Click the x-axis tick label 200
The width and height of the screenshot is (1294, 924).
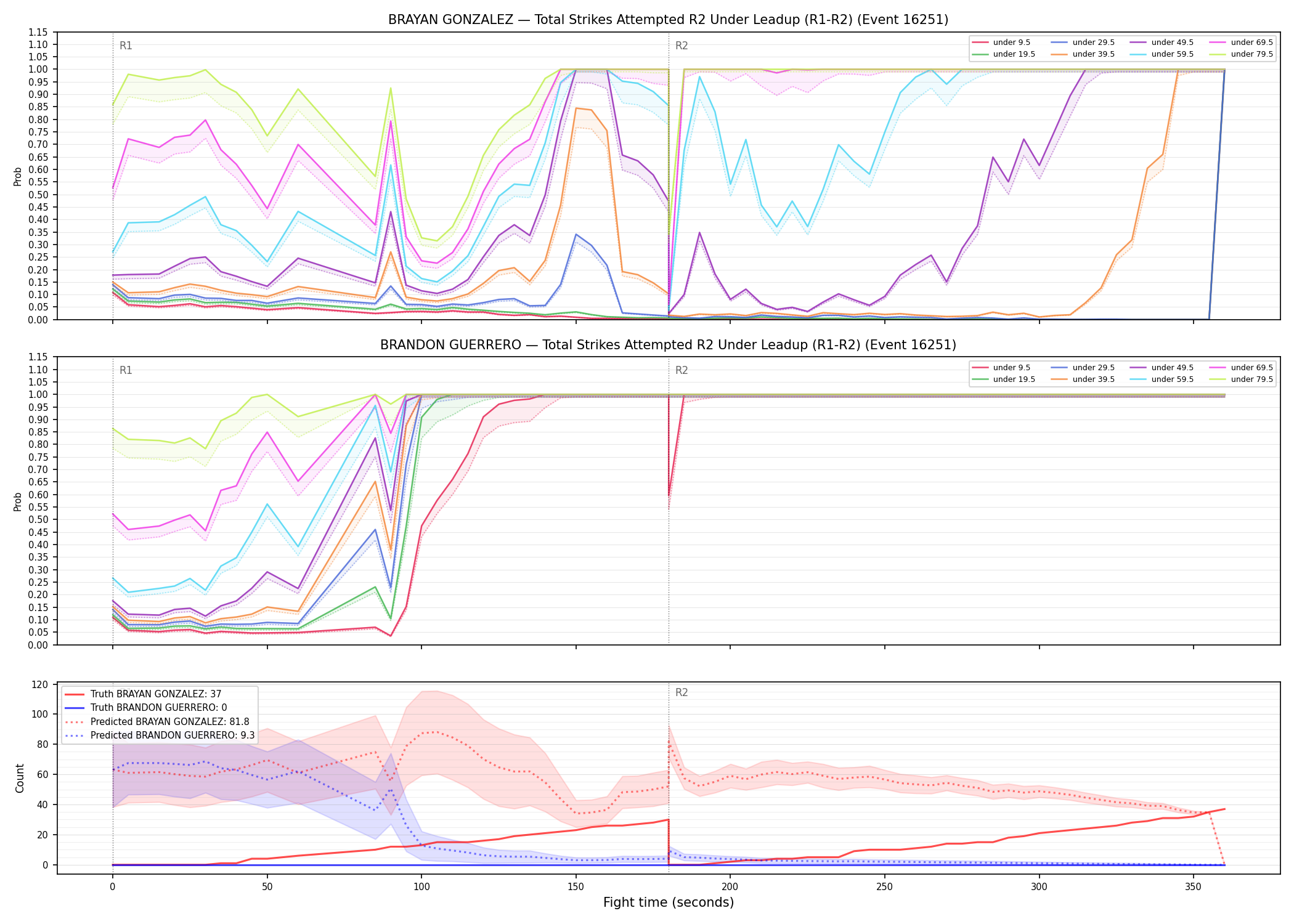point(730,887)
